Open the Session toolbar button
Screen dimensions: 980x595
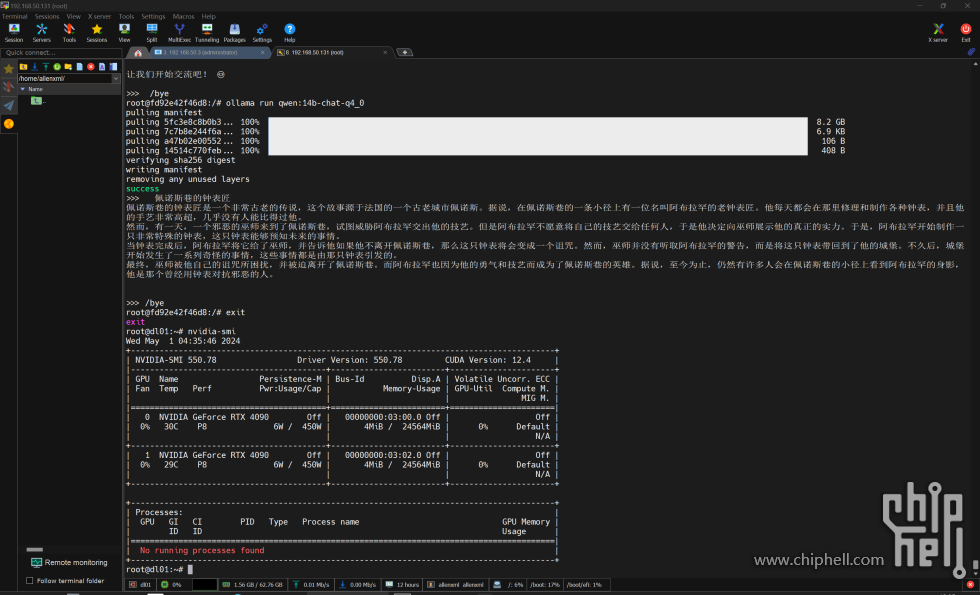point(14,32)
